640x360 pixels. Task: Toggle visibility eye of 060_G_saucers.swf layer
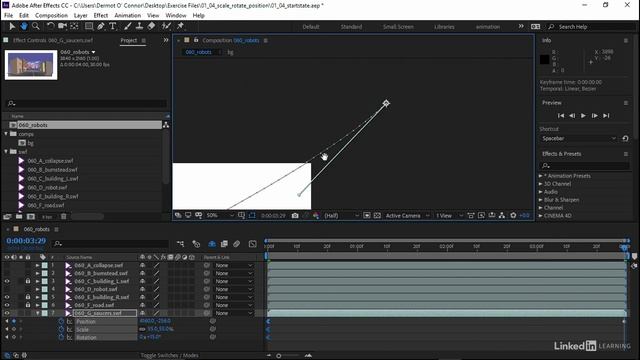pos(7,313)
